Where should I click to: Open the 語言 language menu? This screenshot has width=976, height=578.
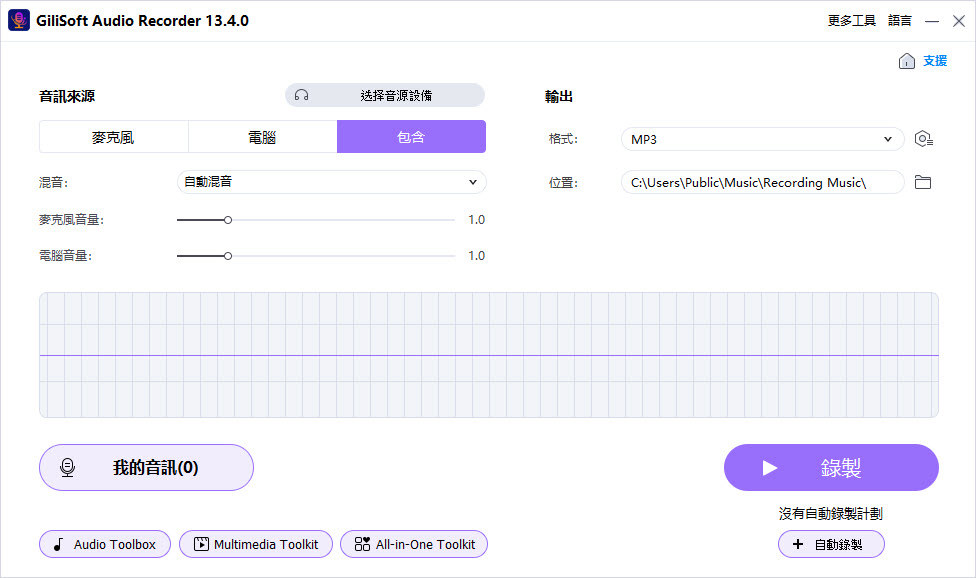point(899,20)
